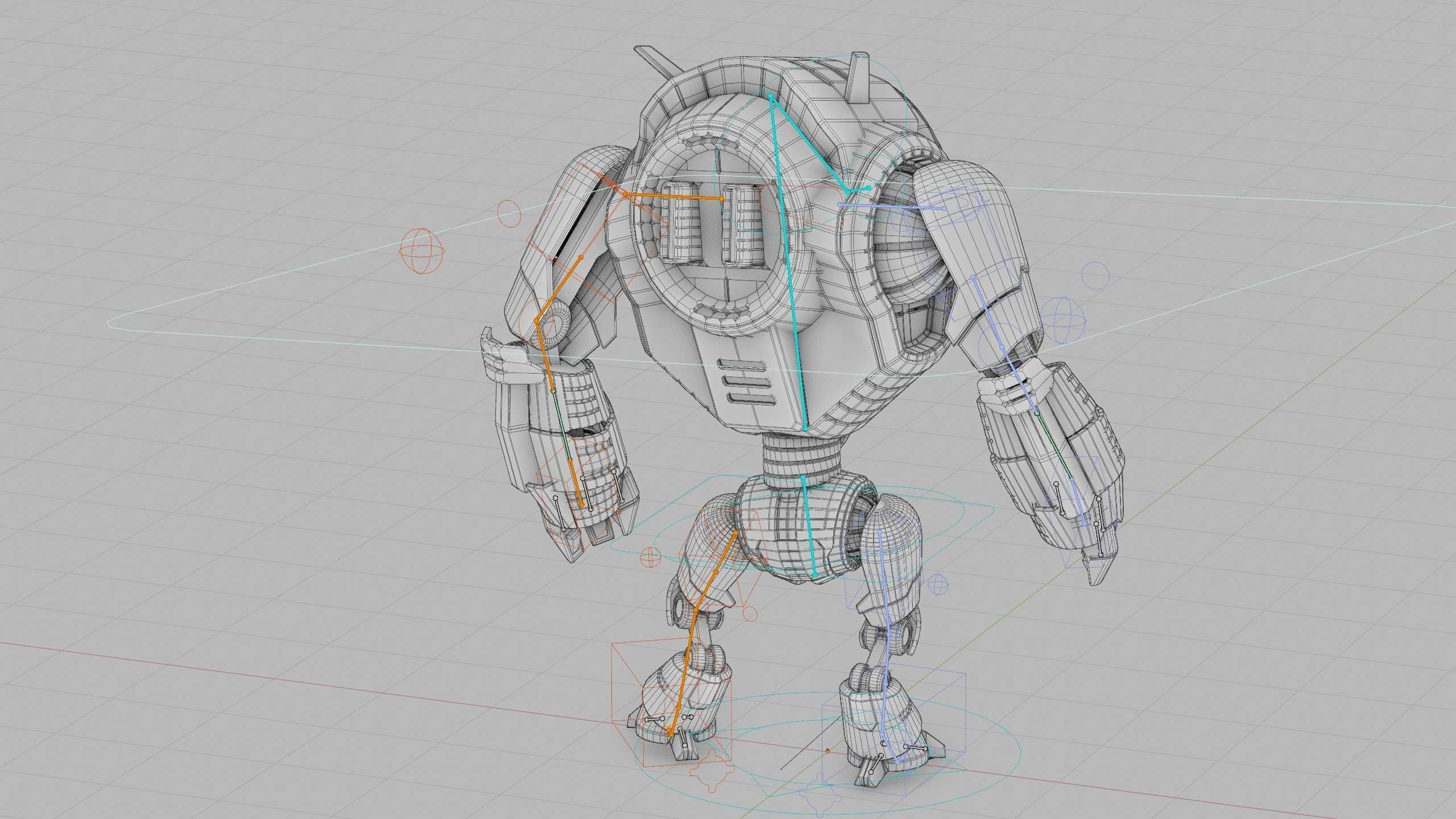Select the small orange circle control near shoulder
The height and width of the screenshot is (819, 1456).
tap(509, 213)
